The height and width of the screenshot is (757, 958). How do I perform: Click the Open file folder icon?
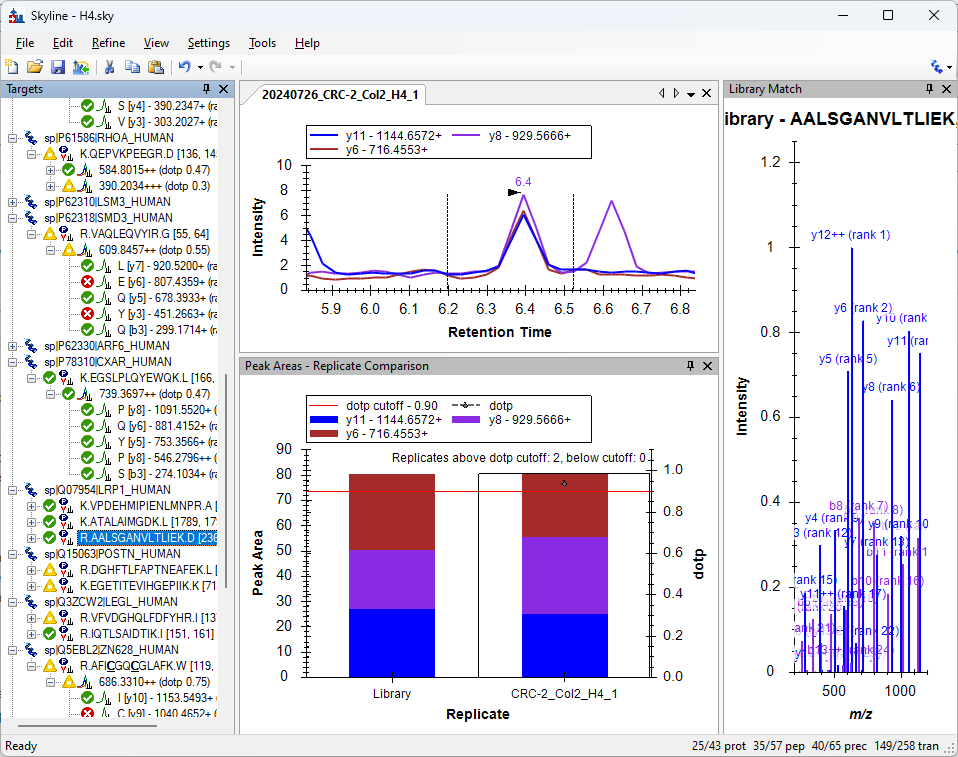(x=35, y=67)
